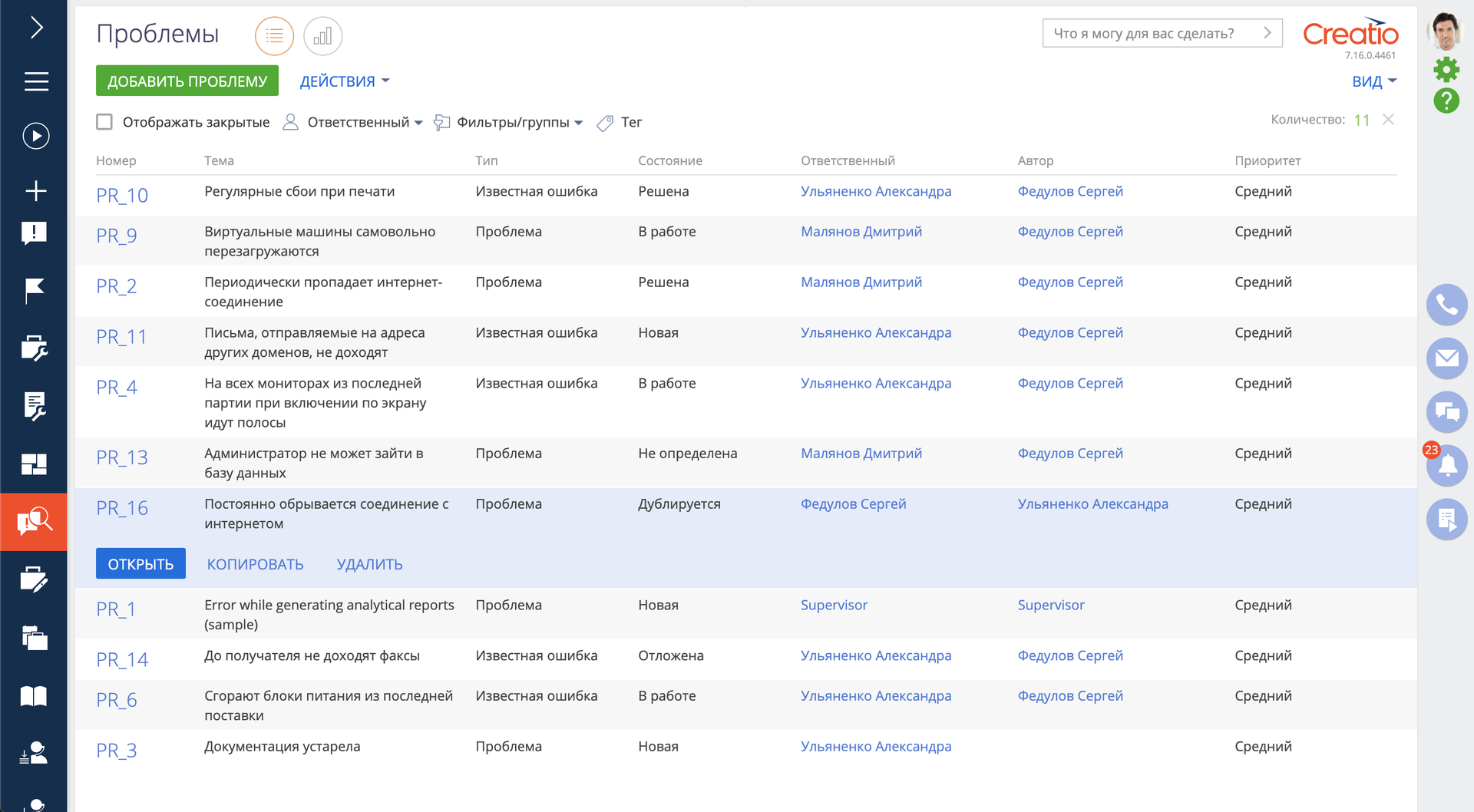Viewport: 1474px width, 812px height.
Task: Open the chat feed panel
Action: coord(1446,412)
